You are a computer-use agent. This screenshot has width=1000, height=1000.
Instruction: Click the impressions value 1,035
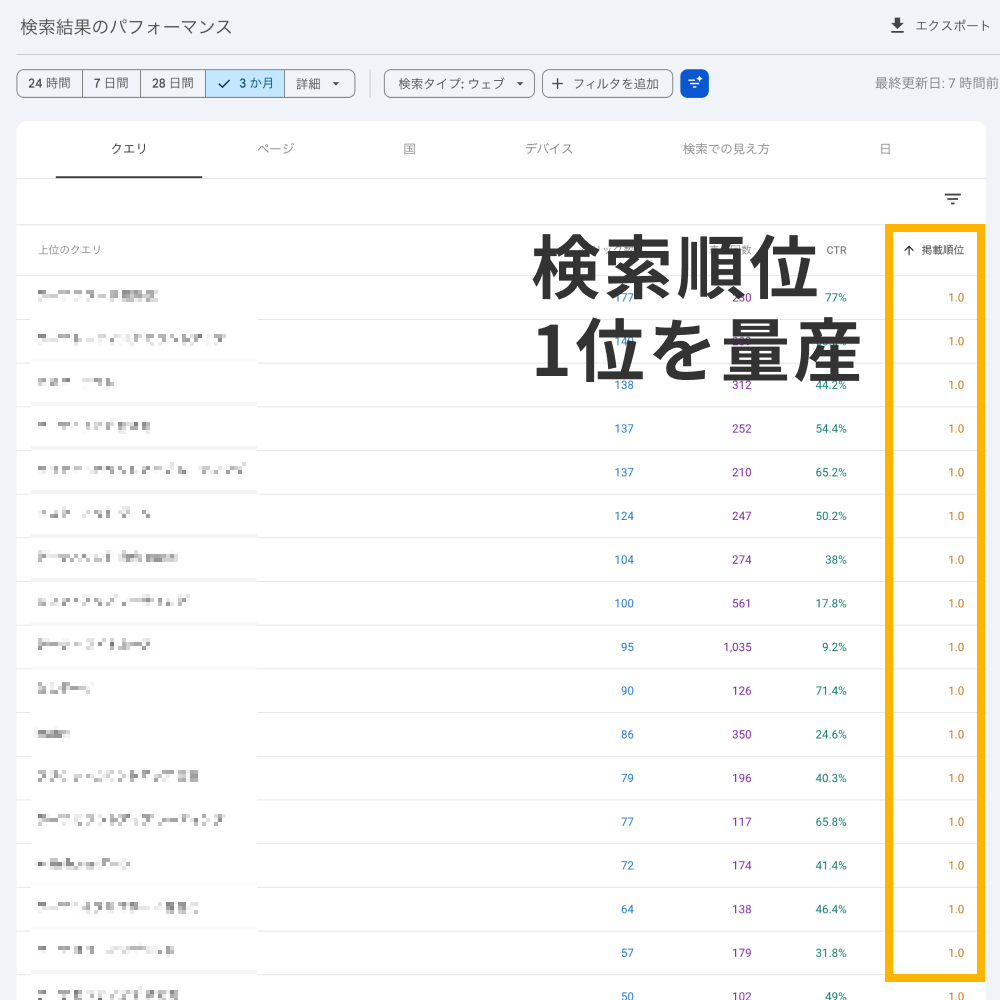[x=737, y=647]
